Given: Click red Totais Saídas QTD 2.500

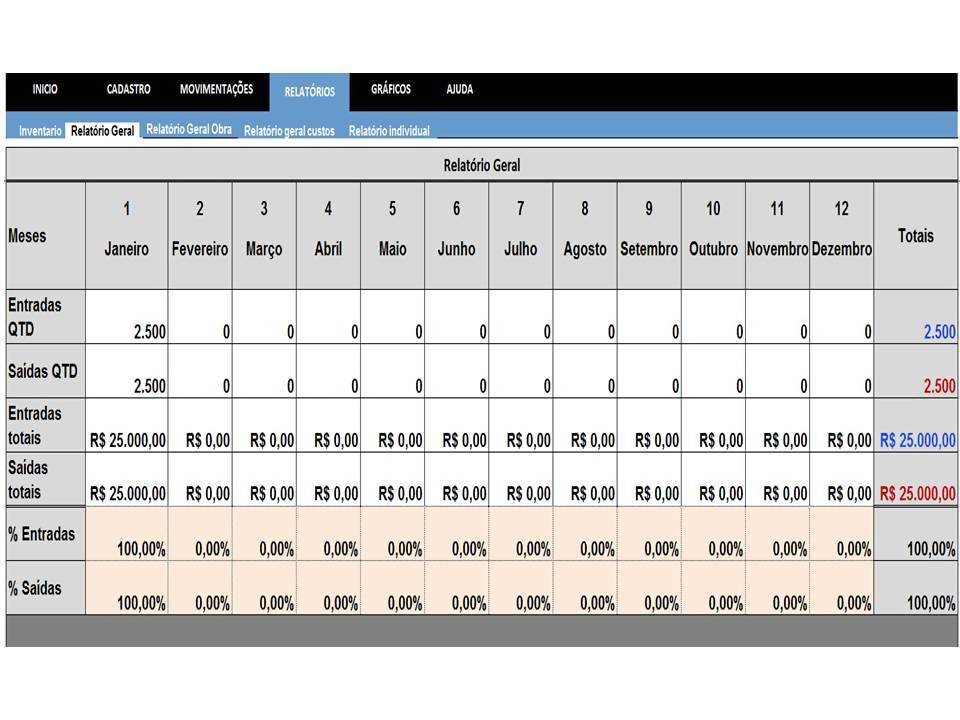Looking at the screenshot, I should click(916, 371).
